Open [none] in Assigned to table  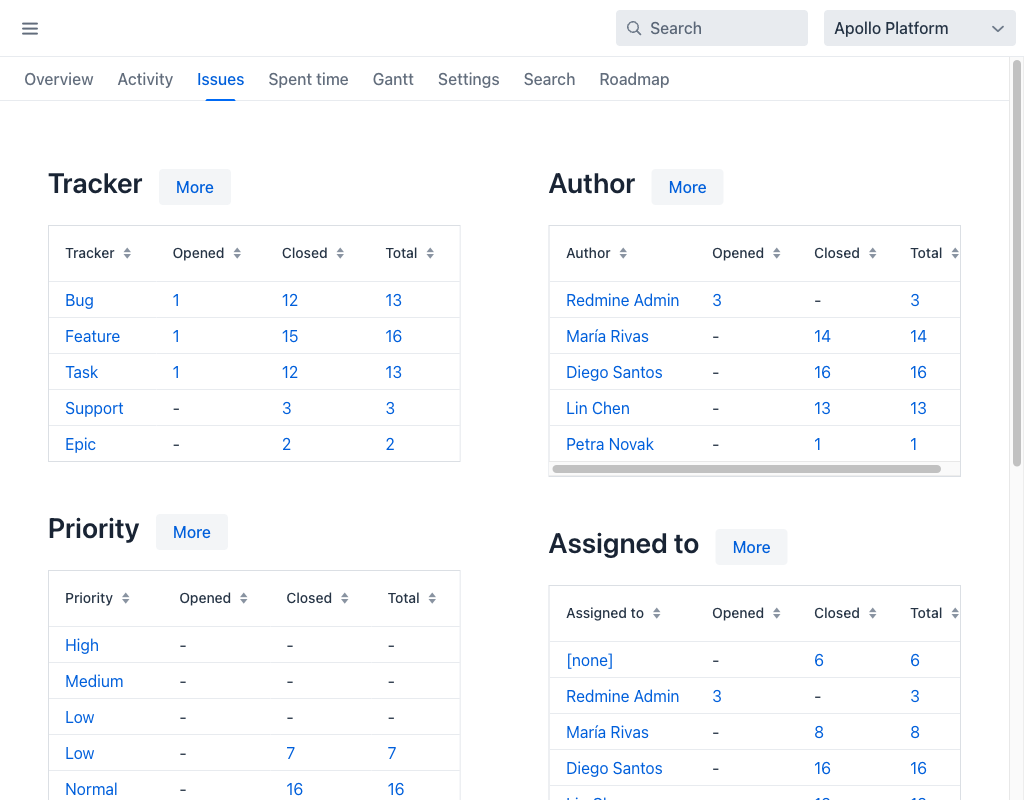point(589,660)
